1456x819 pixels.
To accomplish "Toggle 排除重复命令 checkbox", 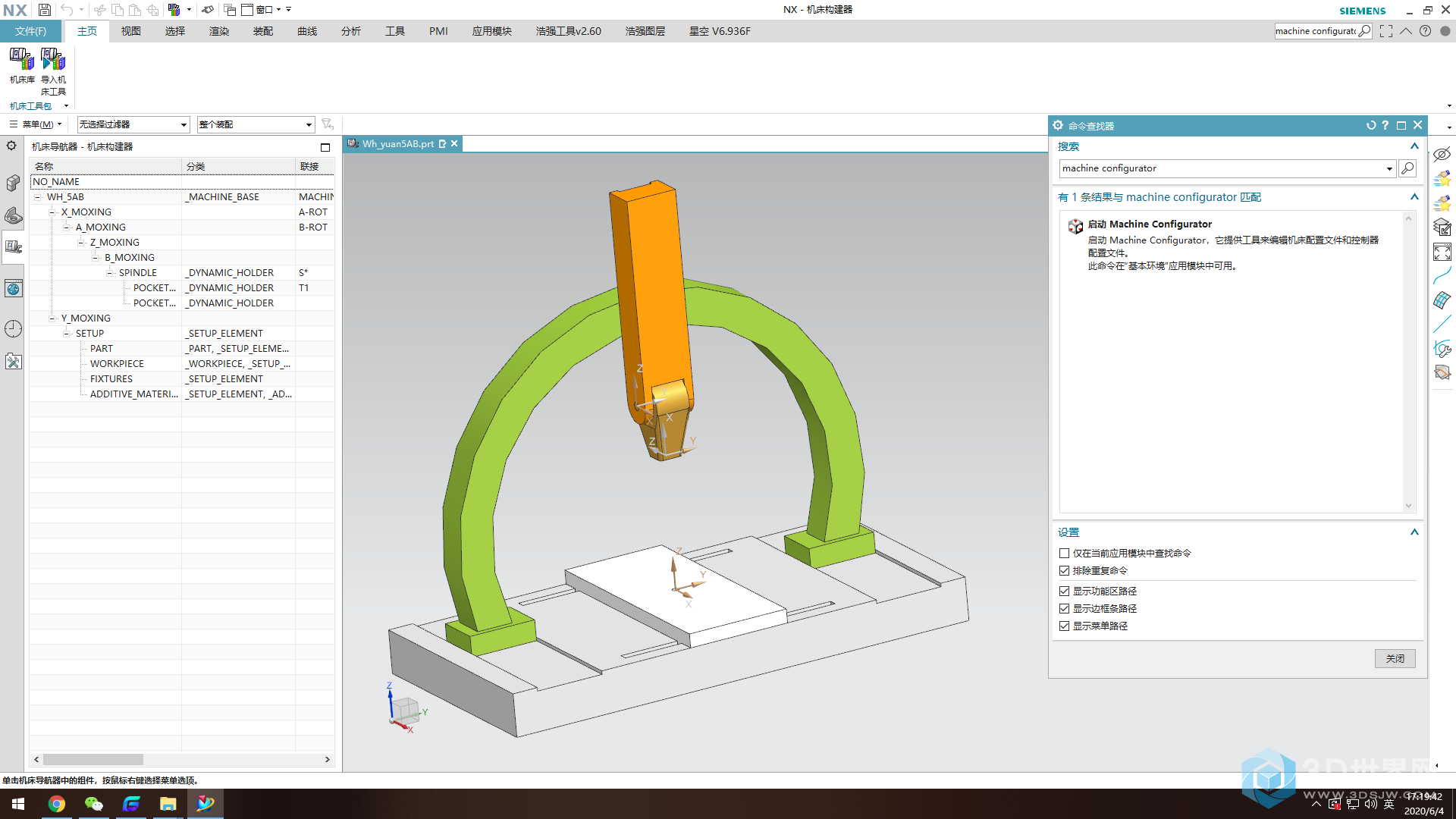I will click(x=1065, y=571).
